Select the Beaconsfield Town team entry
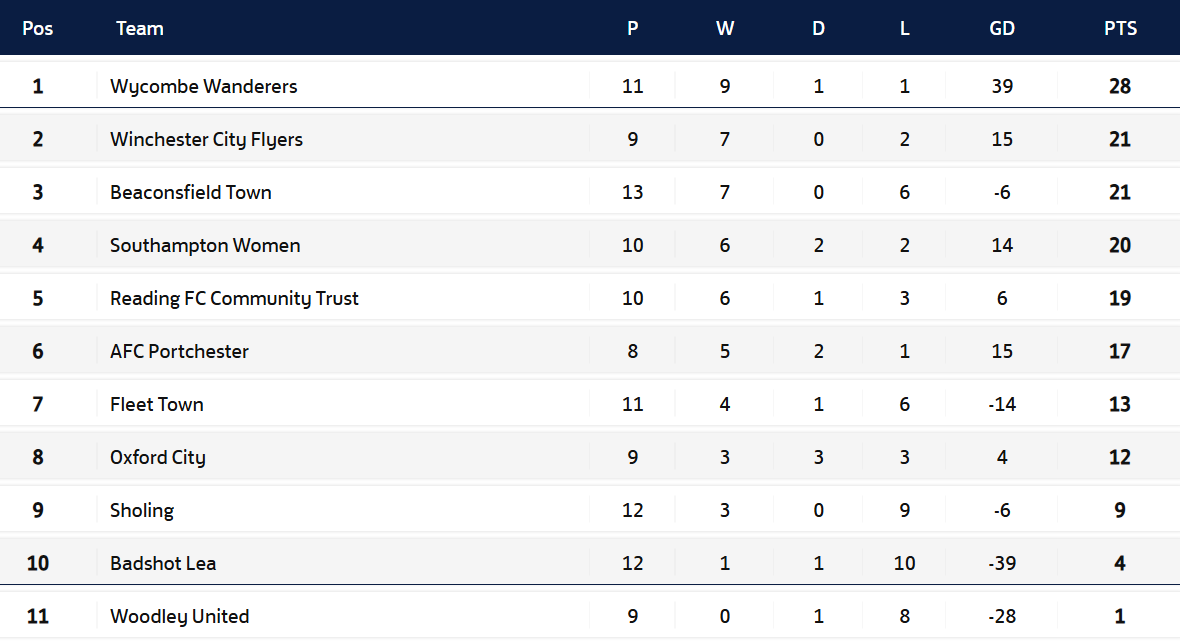 (x=191, y=192)
